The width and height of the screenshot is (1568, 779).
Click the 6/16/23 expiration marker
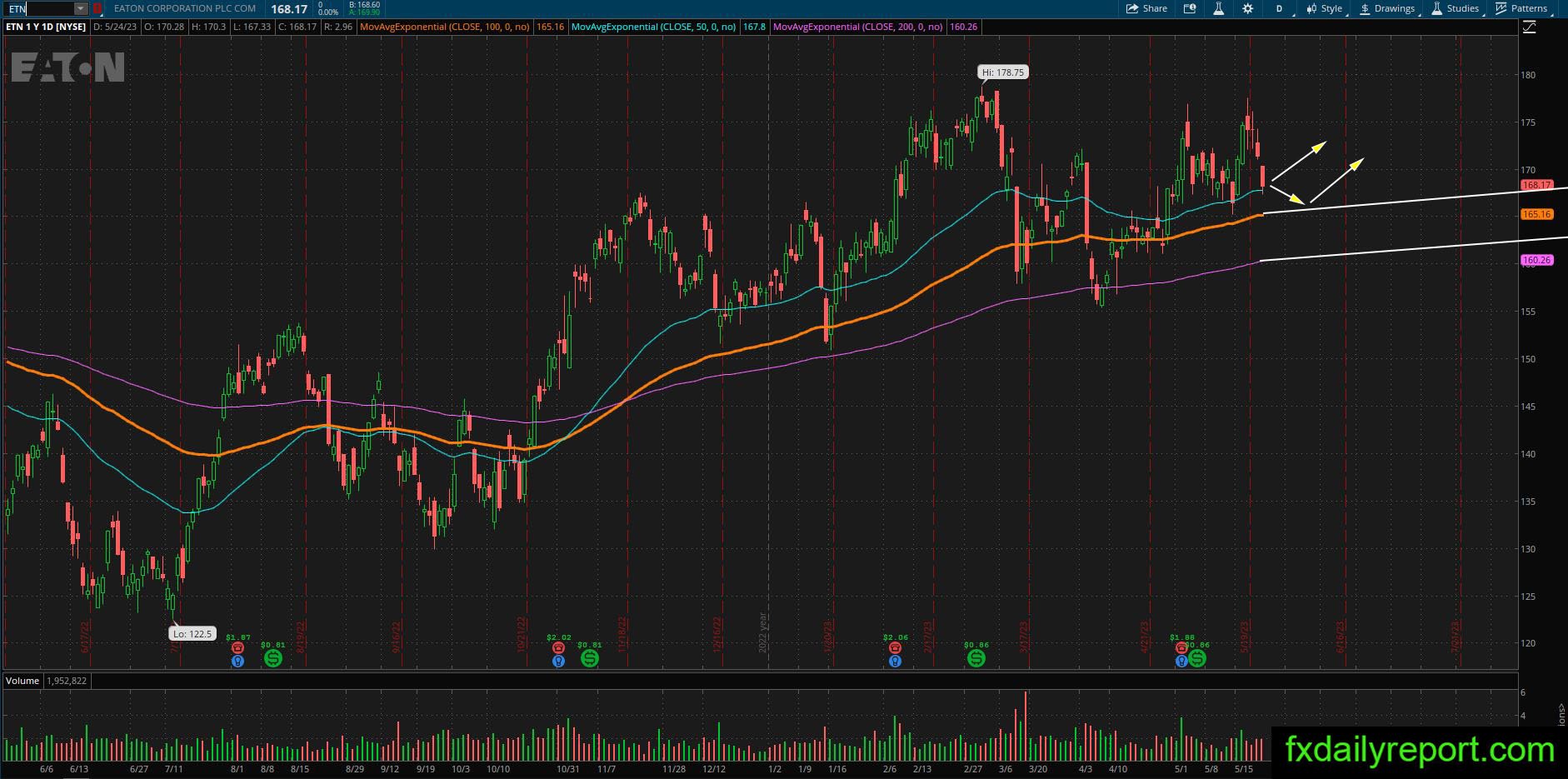(1341, 637)
